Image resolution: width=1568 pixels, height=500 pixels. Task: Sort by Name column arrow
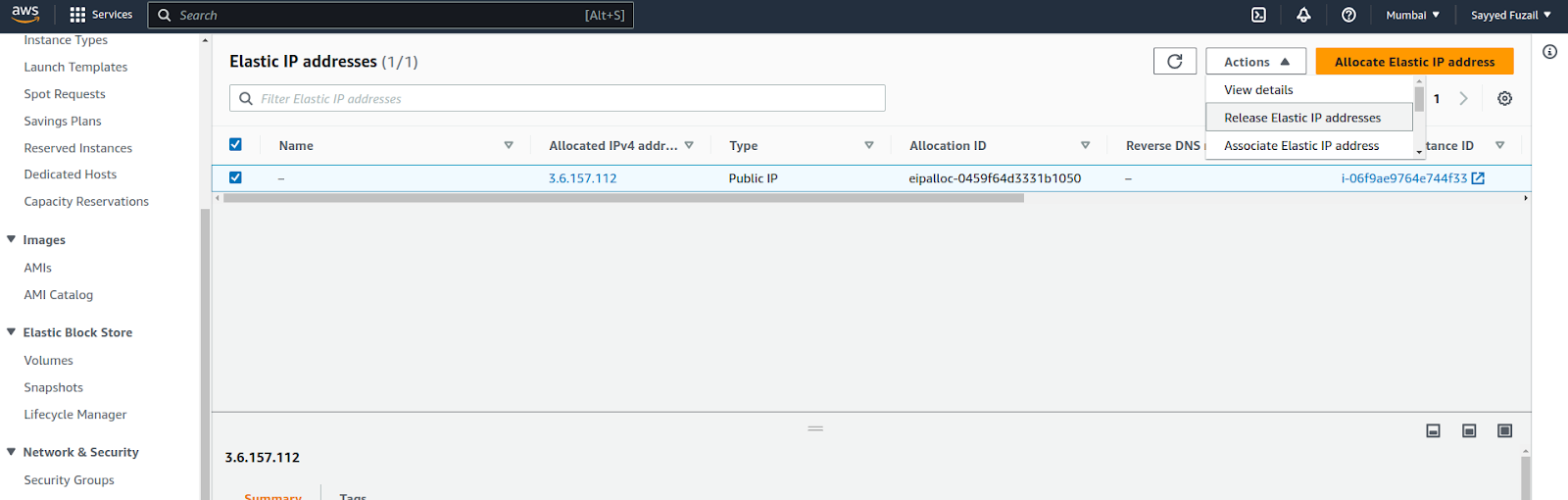pos(509,145)
